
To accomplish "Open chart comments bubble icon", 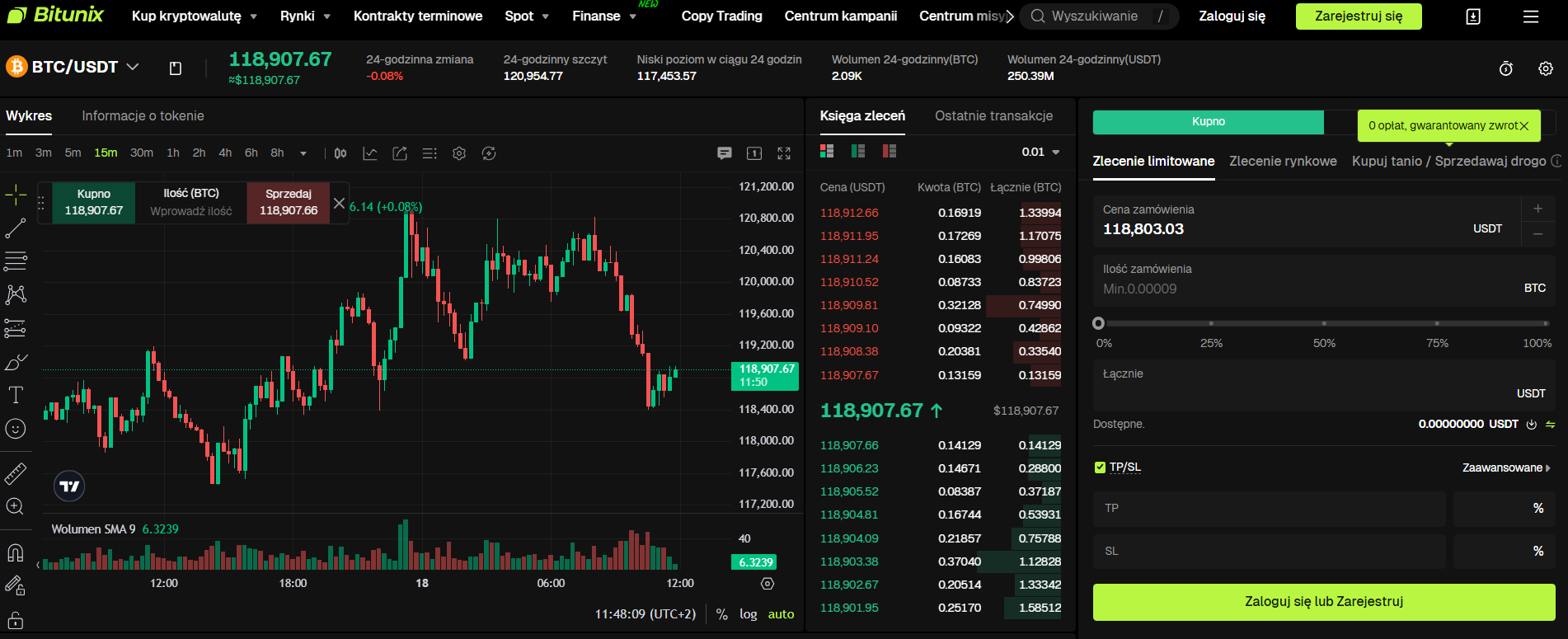I will click(x=725, y=153).
